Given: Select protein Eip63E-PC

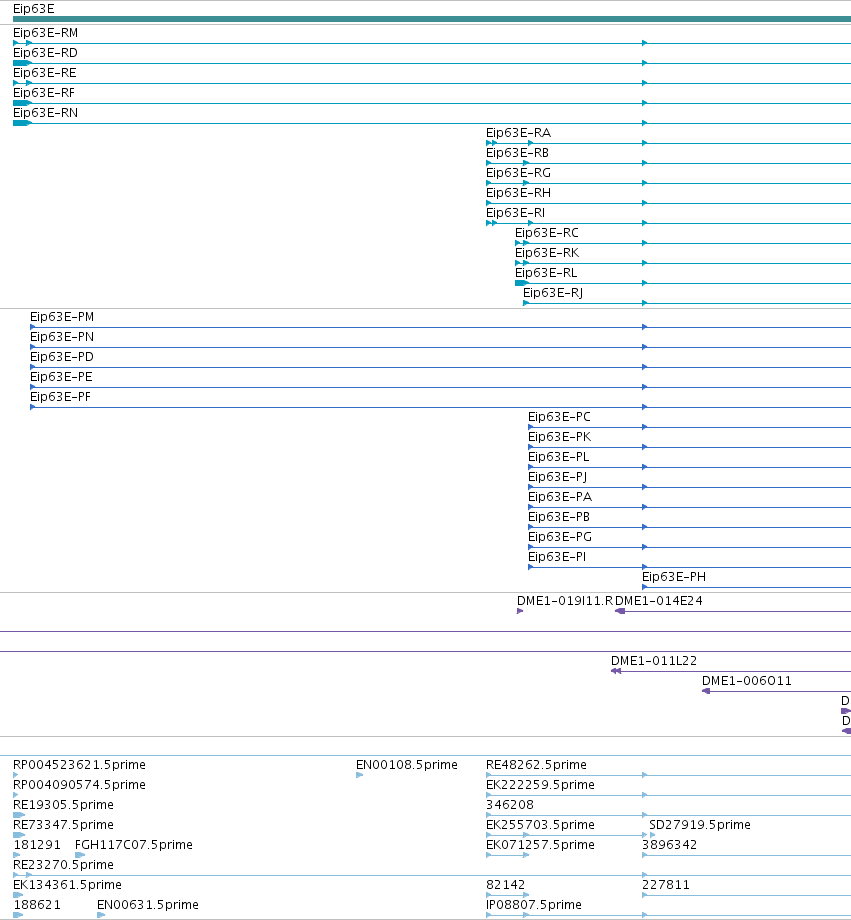Looking at the screenshot, I should (559, 417).
